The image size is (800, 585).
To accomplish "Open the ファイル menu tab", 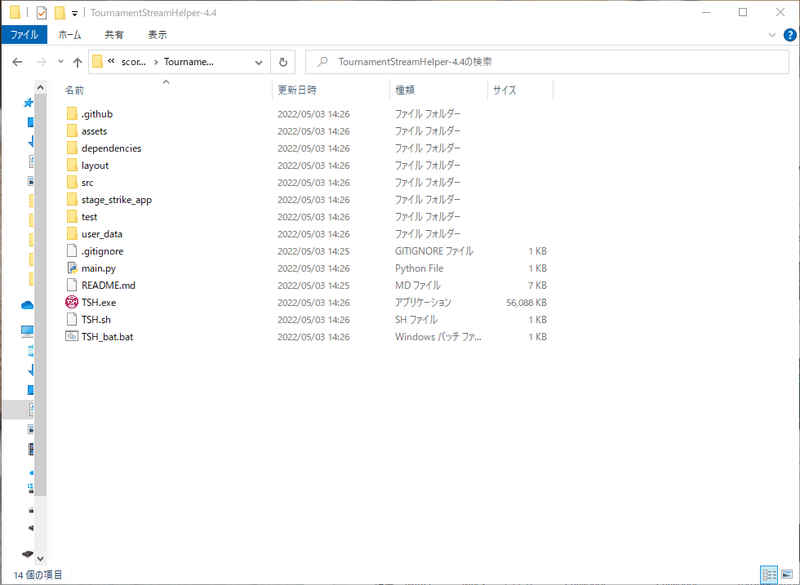I will (24, 35).
